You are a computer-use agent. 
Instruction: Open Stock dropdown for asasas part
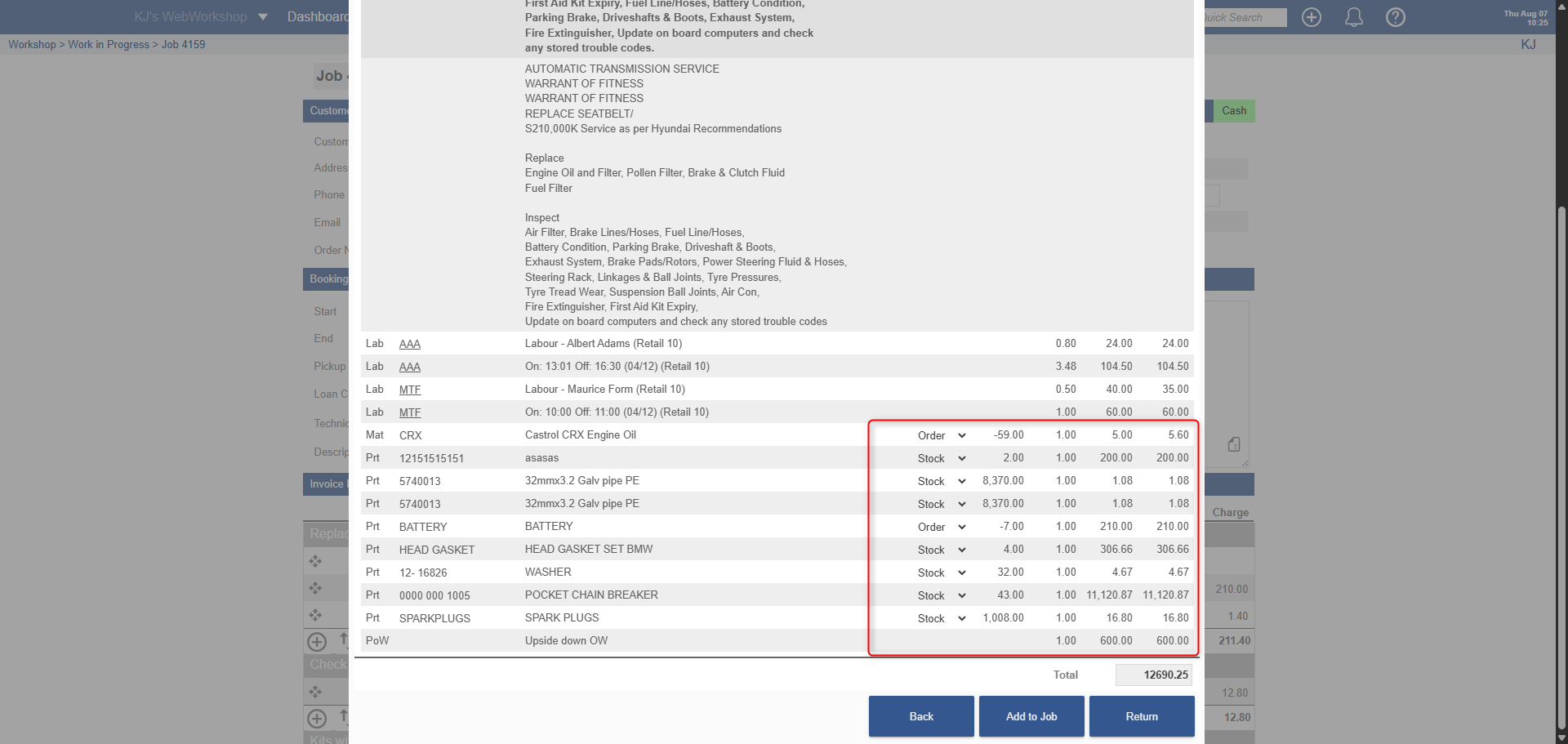942,458
